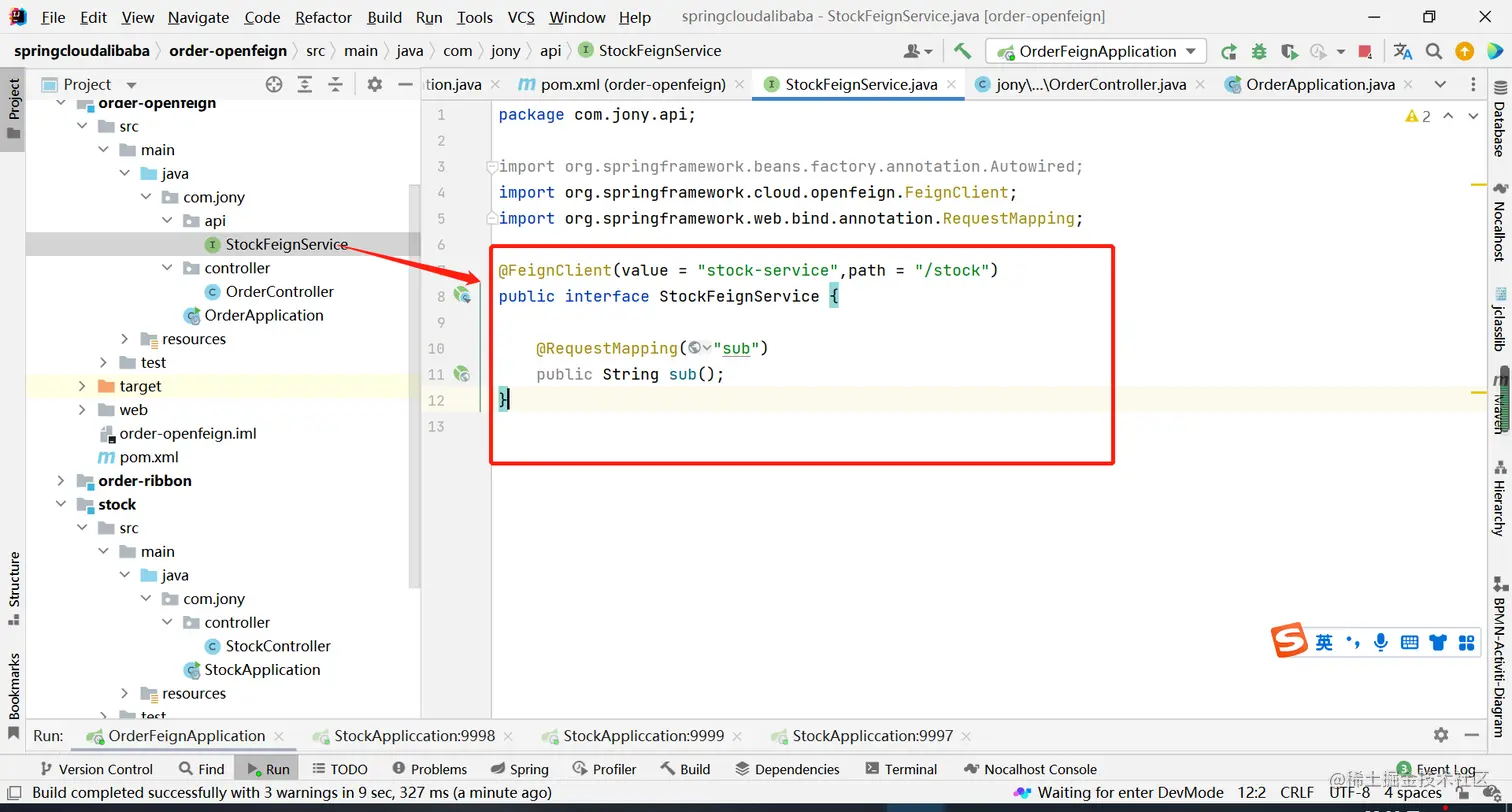The width and height of the screenshot is (1512, 812).
Task: Open the Maven tool window strip
Action: [1500, 400]
